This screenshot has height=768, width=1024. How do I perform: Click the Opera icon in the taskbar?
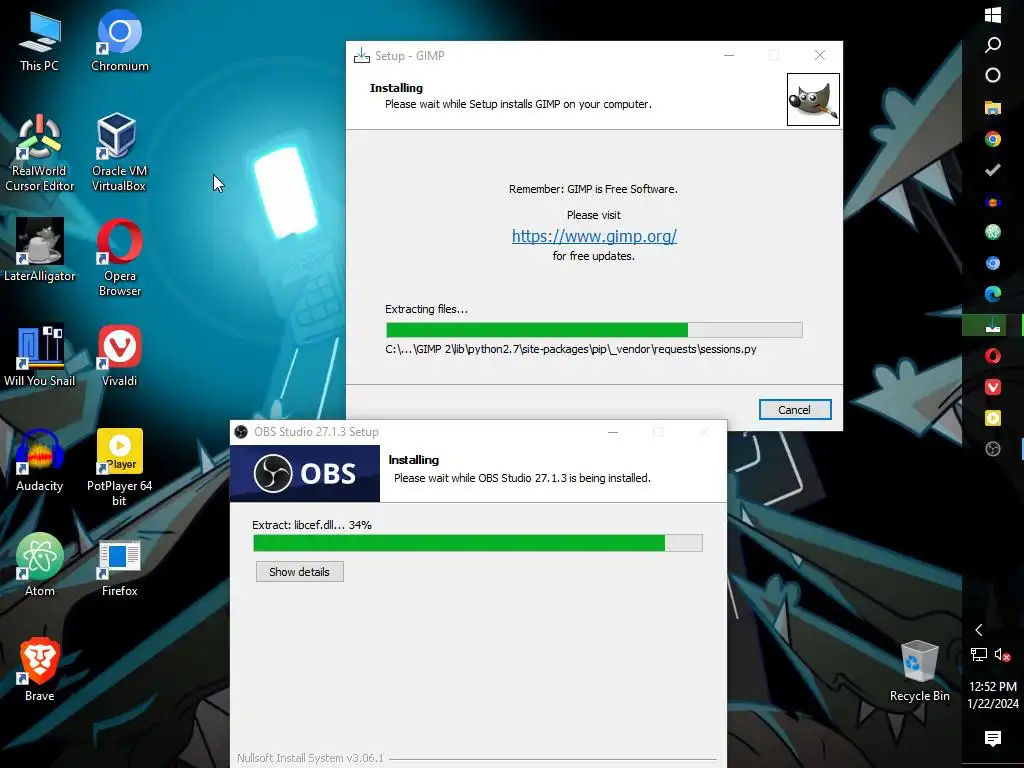point(993,356)
